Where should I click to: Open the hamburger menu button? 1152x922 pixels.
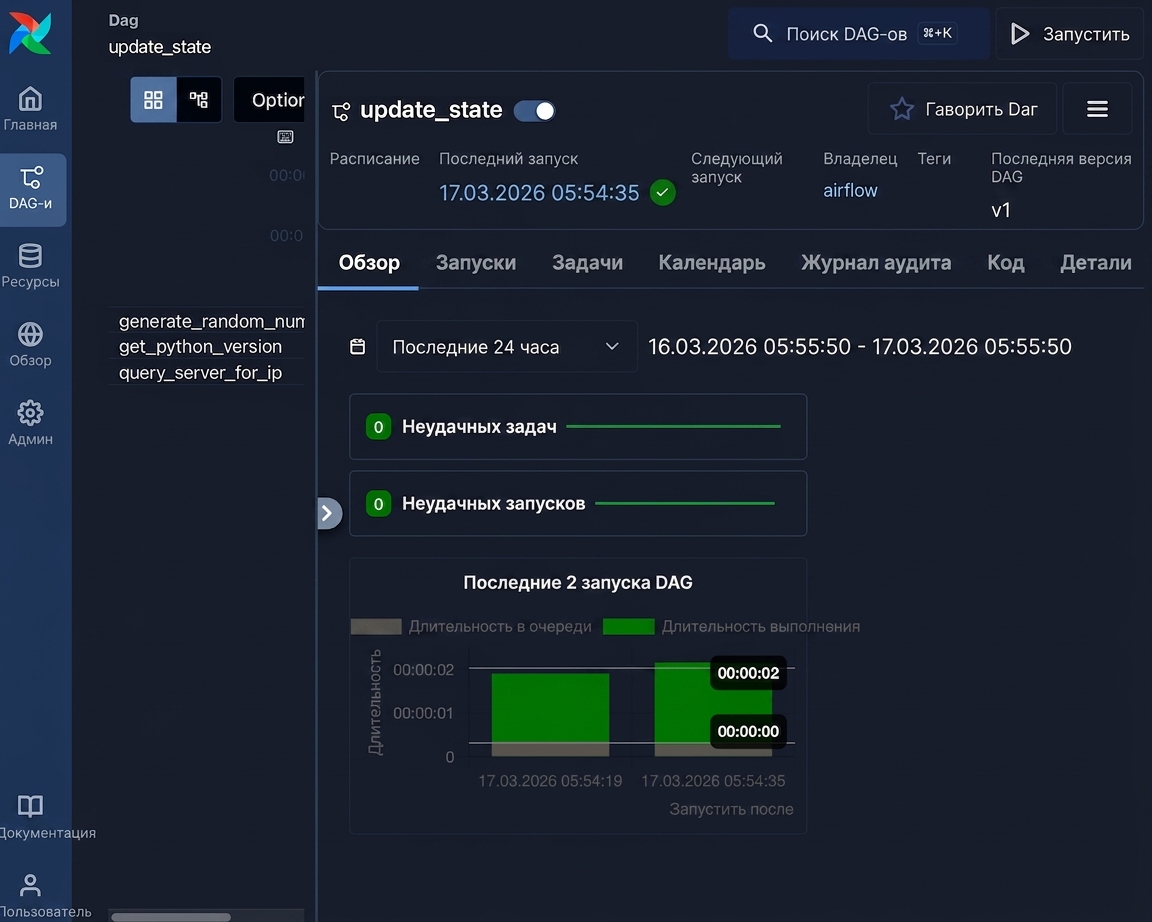pyautogui.click(x=1097, y=109)
